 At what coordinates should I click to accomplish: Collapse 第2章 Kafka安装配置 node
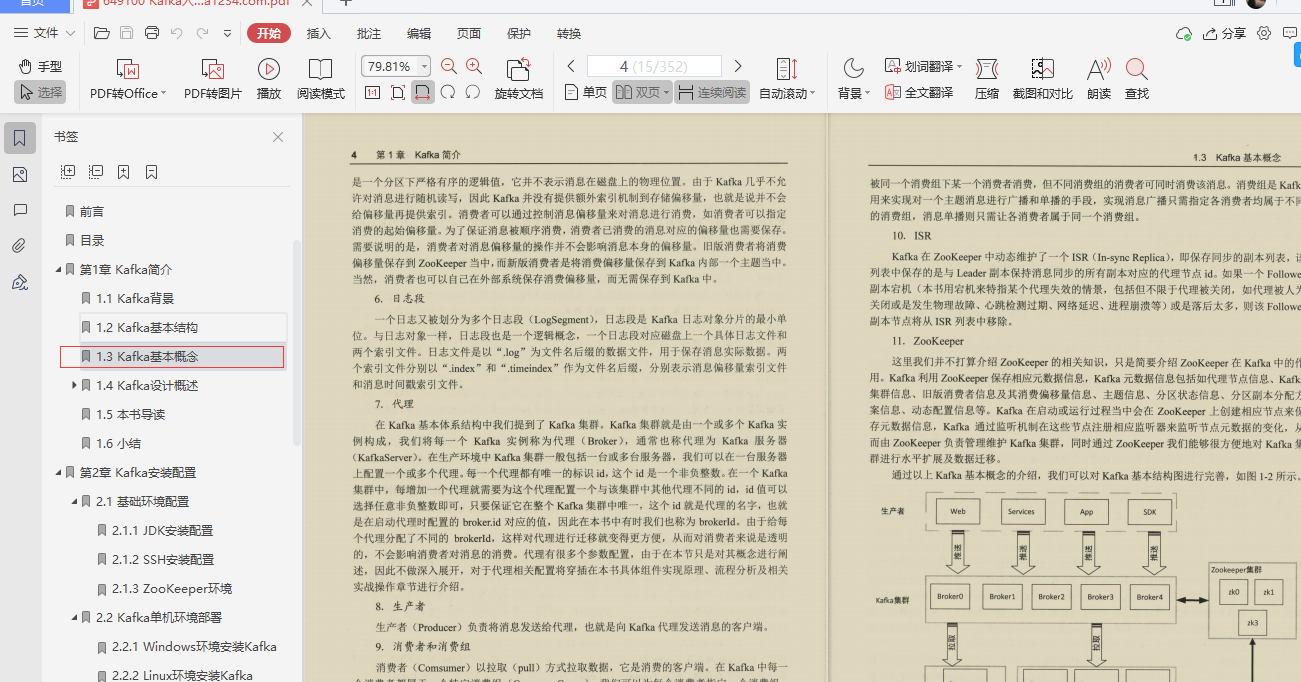pos(58,472)
